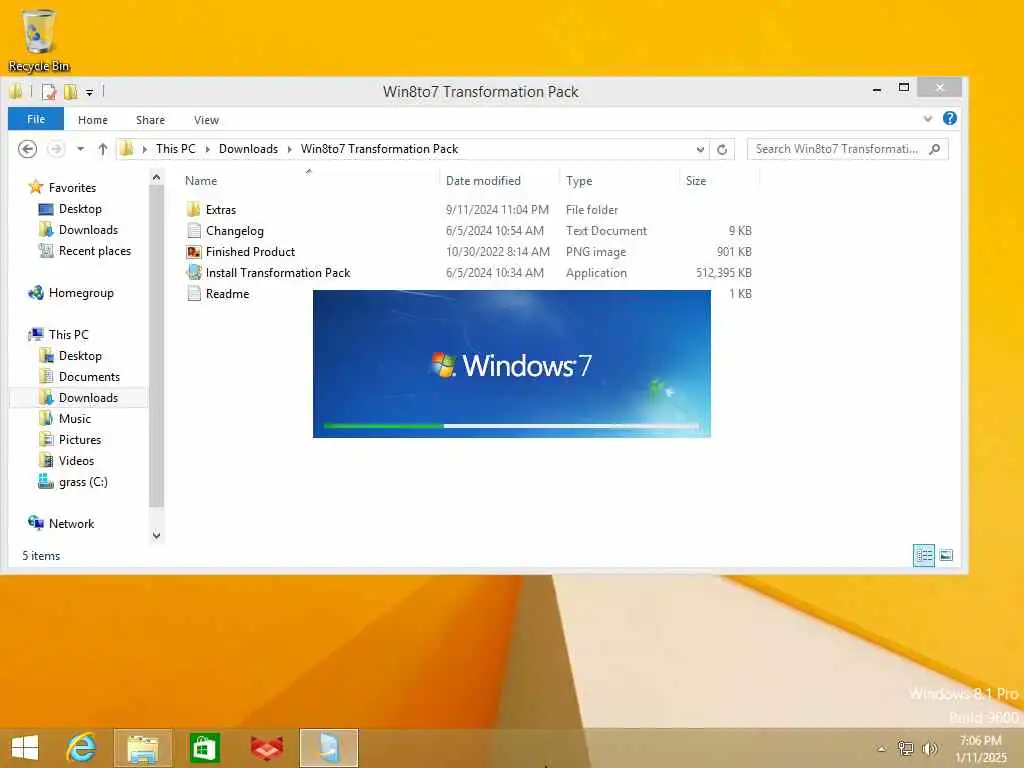Sort by the Type column header
This screenshot has height=768, width=1024.
coord(579,181)
